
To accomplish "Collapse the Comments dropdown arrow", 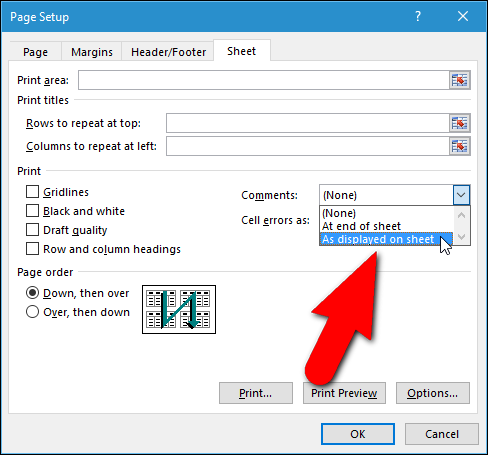I will click(461, 195).
